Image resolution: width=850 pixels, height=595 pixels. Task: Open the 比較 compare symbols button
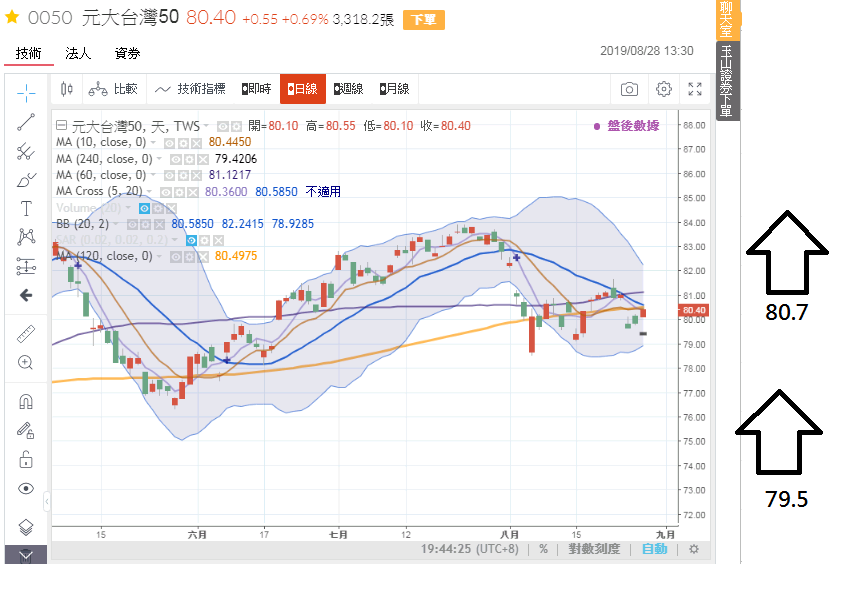[113, 89]
